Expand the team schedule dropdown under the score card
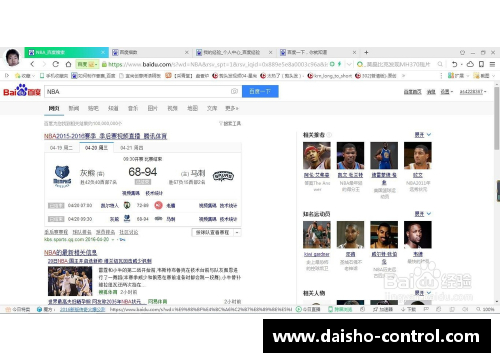Image resolution: width=500 pixels, height=362 pixels. pyautogui.click(x=237, y=232)
